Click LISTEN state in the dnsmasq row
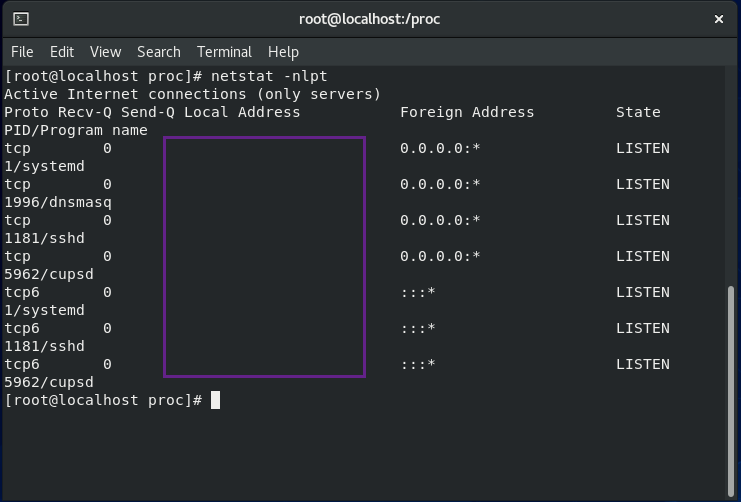 tap(643, 184)
